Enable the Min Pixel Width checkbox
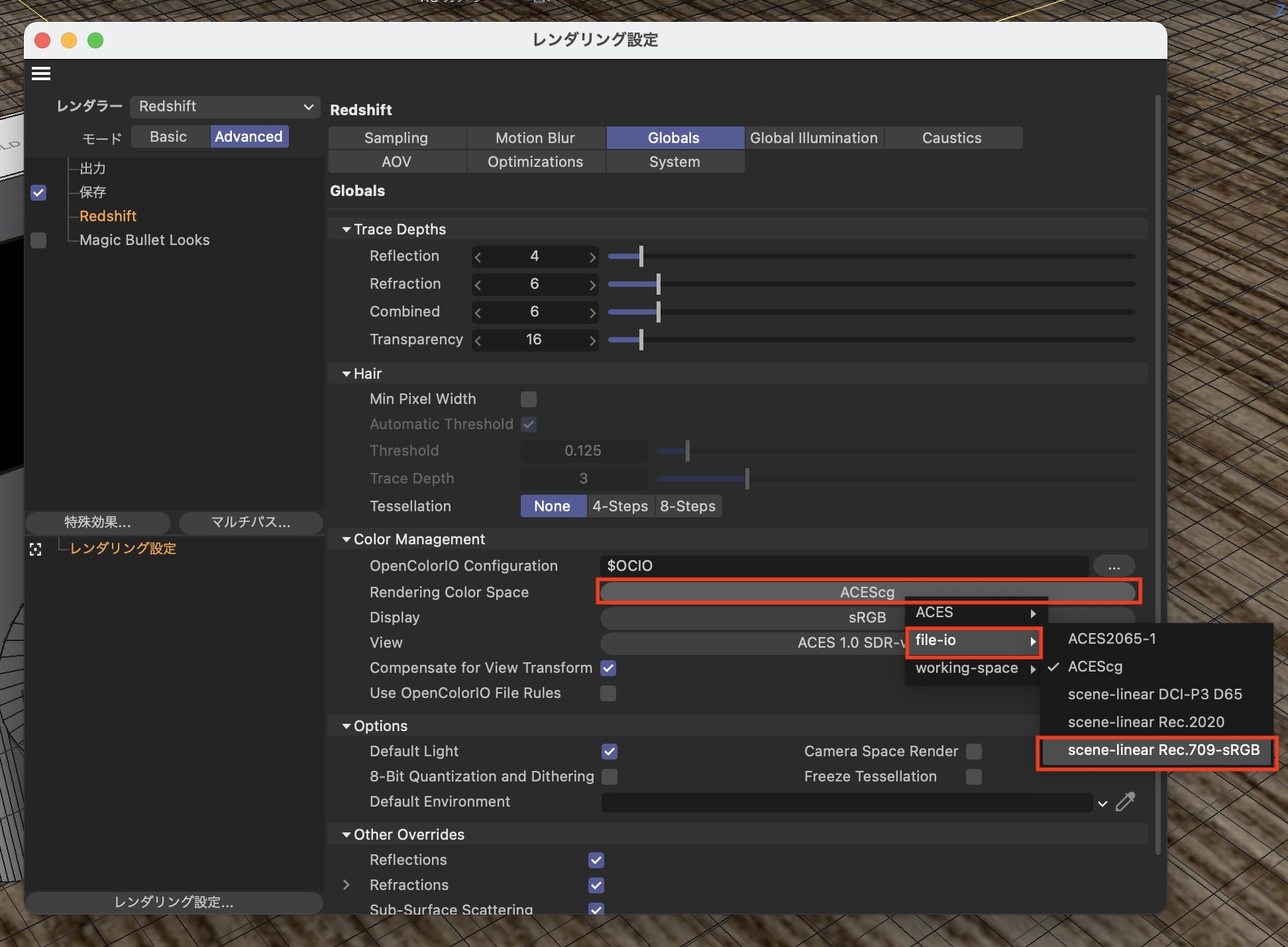The width and height of the screenshot is (1288, 947). (528, 399)
